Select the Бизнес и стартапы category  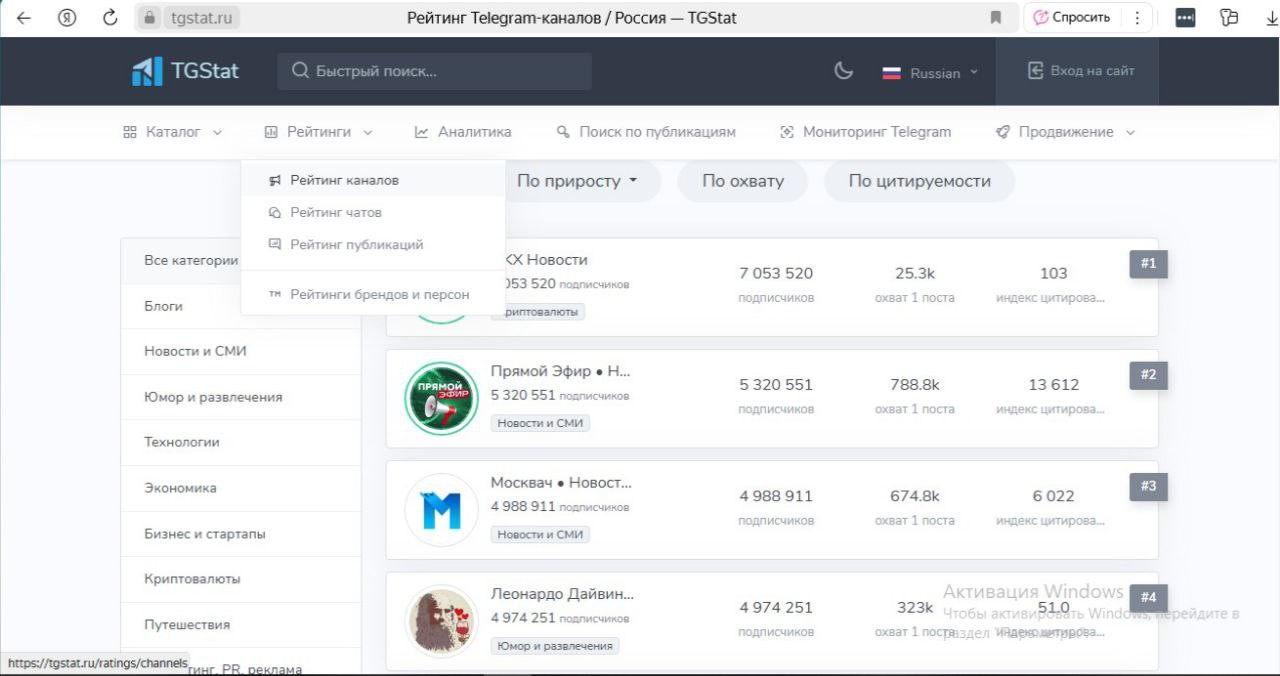241,533
